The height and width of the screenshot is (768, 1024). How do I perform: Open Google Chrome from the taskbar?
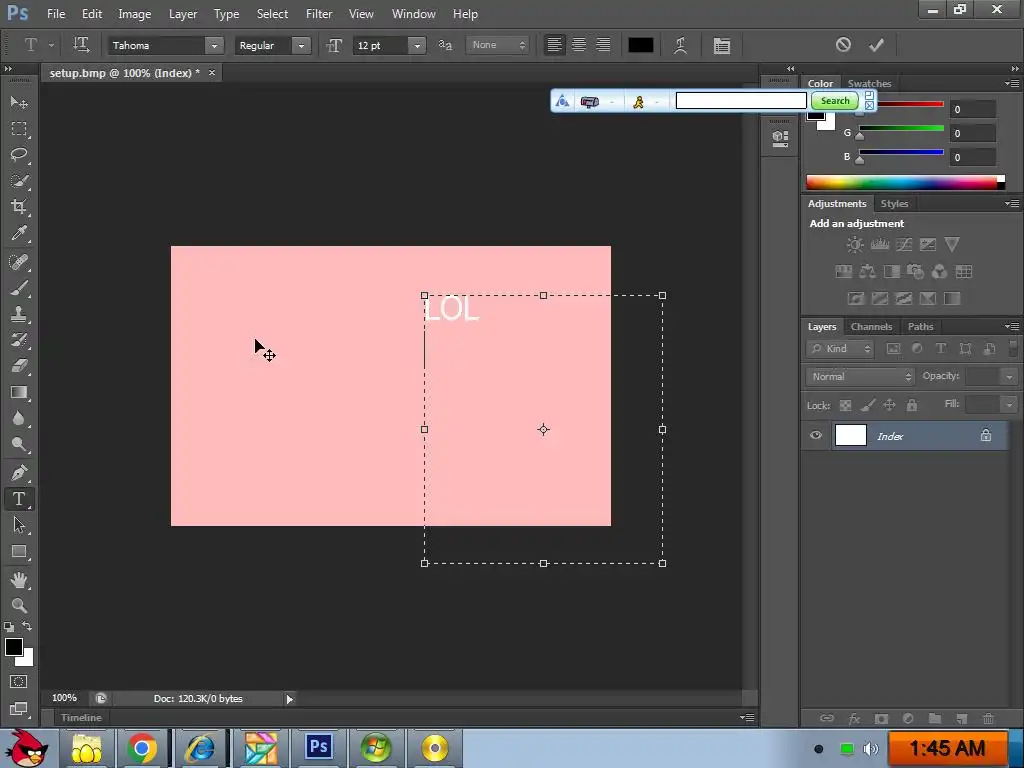pyautogui.click(x=142, y=748)
